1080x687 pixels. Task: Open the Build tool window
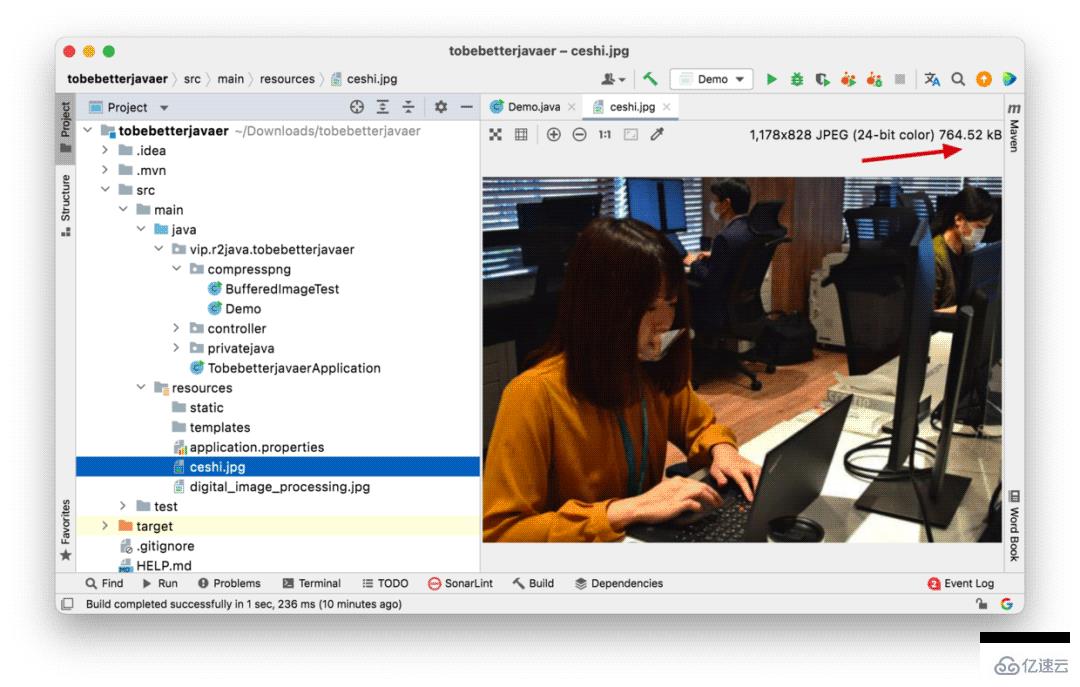(533, 583)
